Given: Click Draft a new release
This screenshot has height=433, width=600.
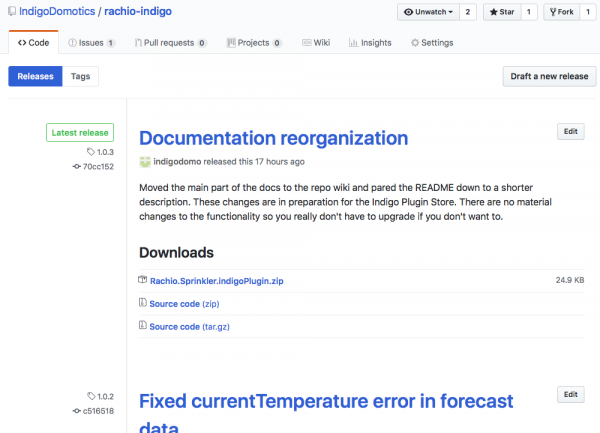Looking at the screenshot, I should click(549, 76).
